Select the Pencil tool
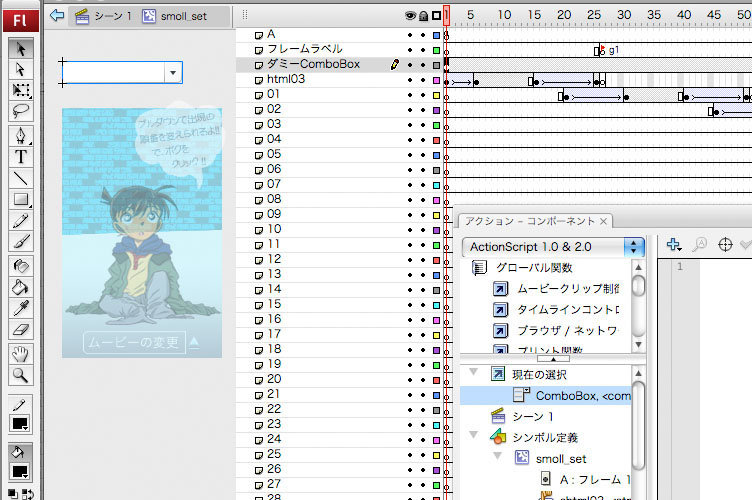752x500 pixels. coord(21,221)
